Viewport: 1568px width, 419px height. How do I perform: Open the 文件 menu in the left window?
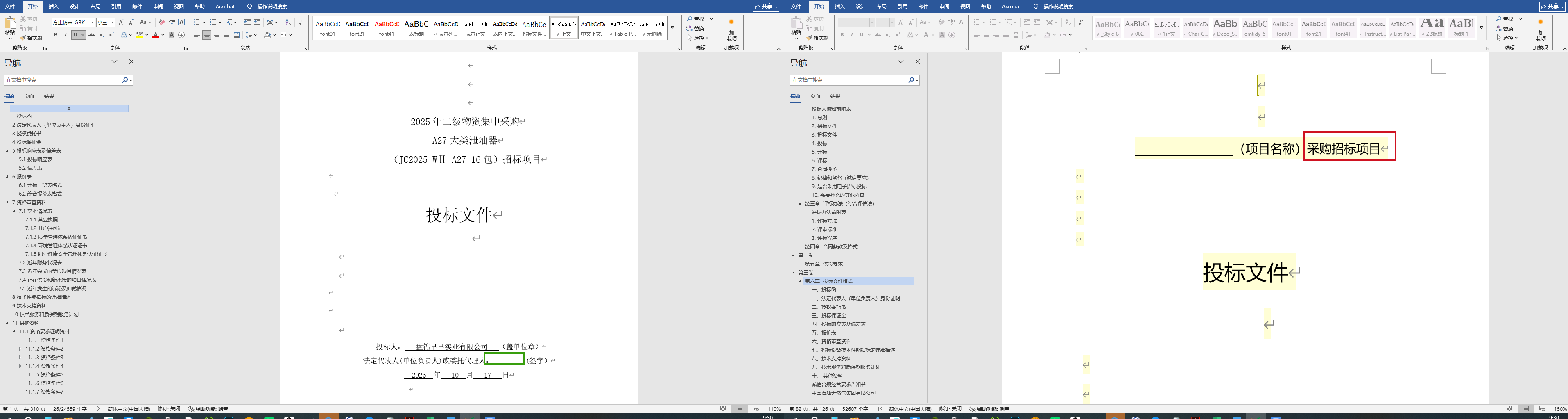tap(10, 7)
